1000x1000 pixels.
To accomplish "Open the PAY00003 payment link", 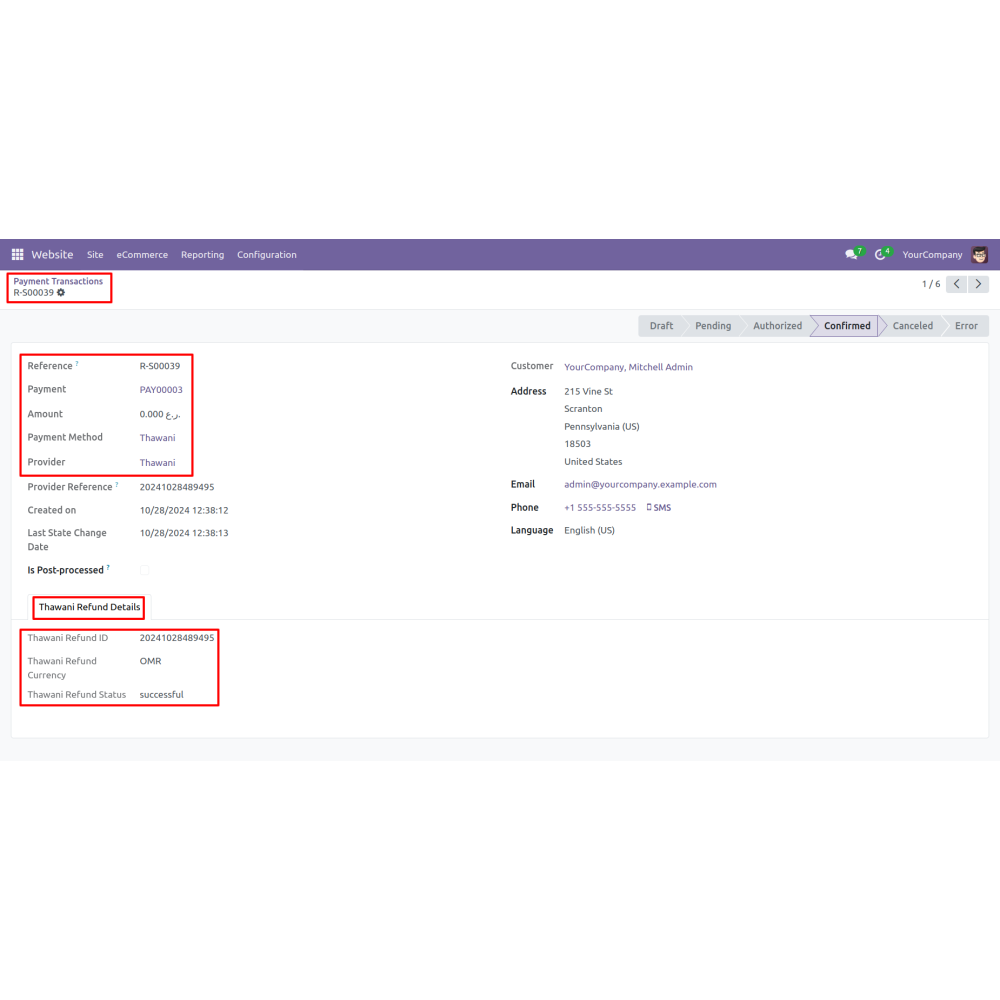I will [161, 390].
